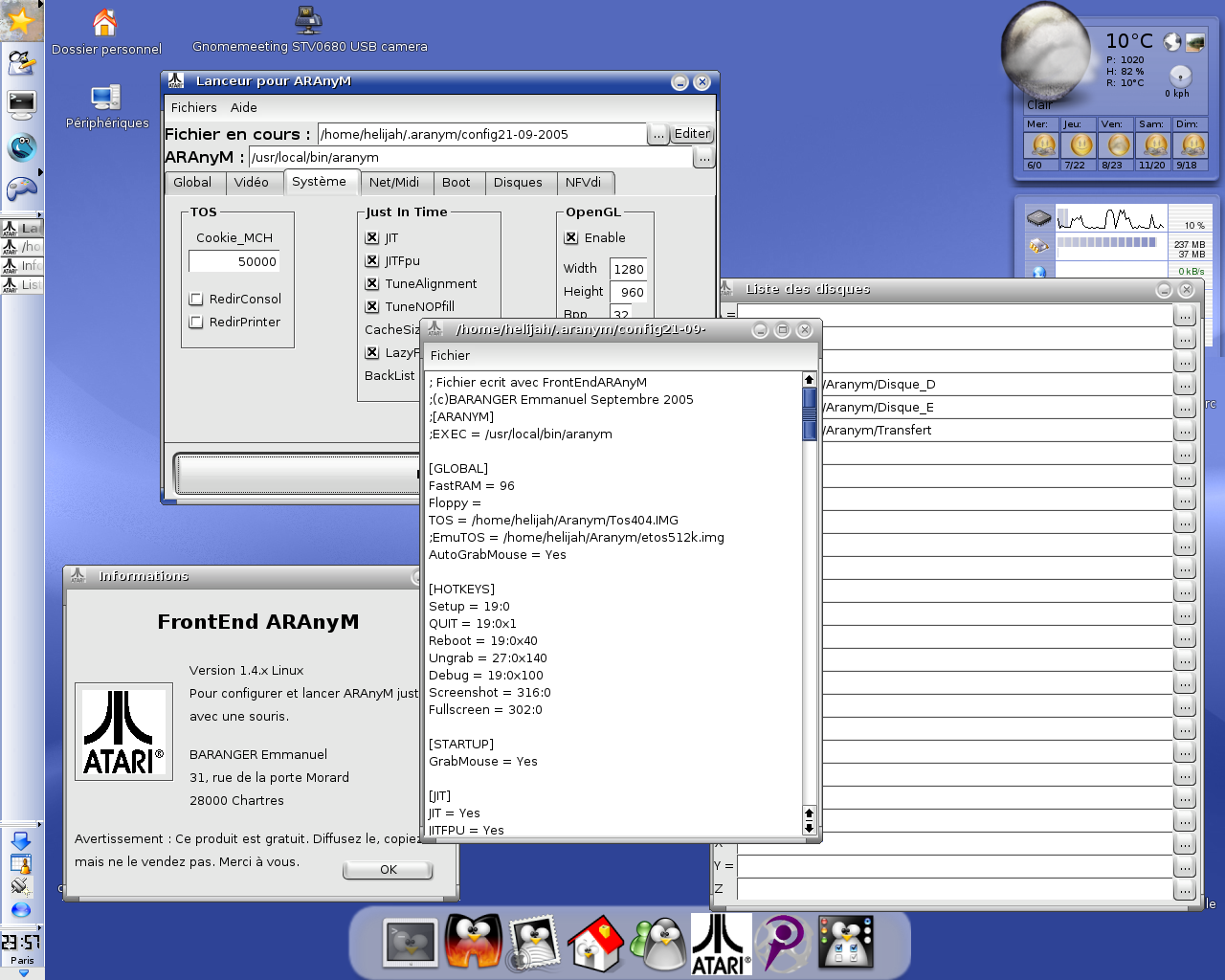Click browse button for Aranym/Transfert row
Screen dimensions: 1225x980
click(1185, 431)
